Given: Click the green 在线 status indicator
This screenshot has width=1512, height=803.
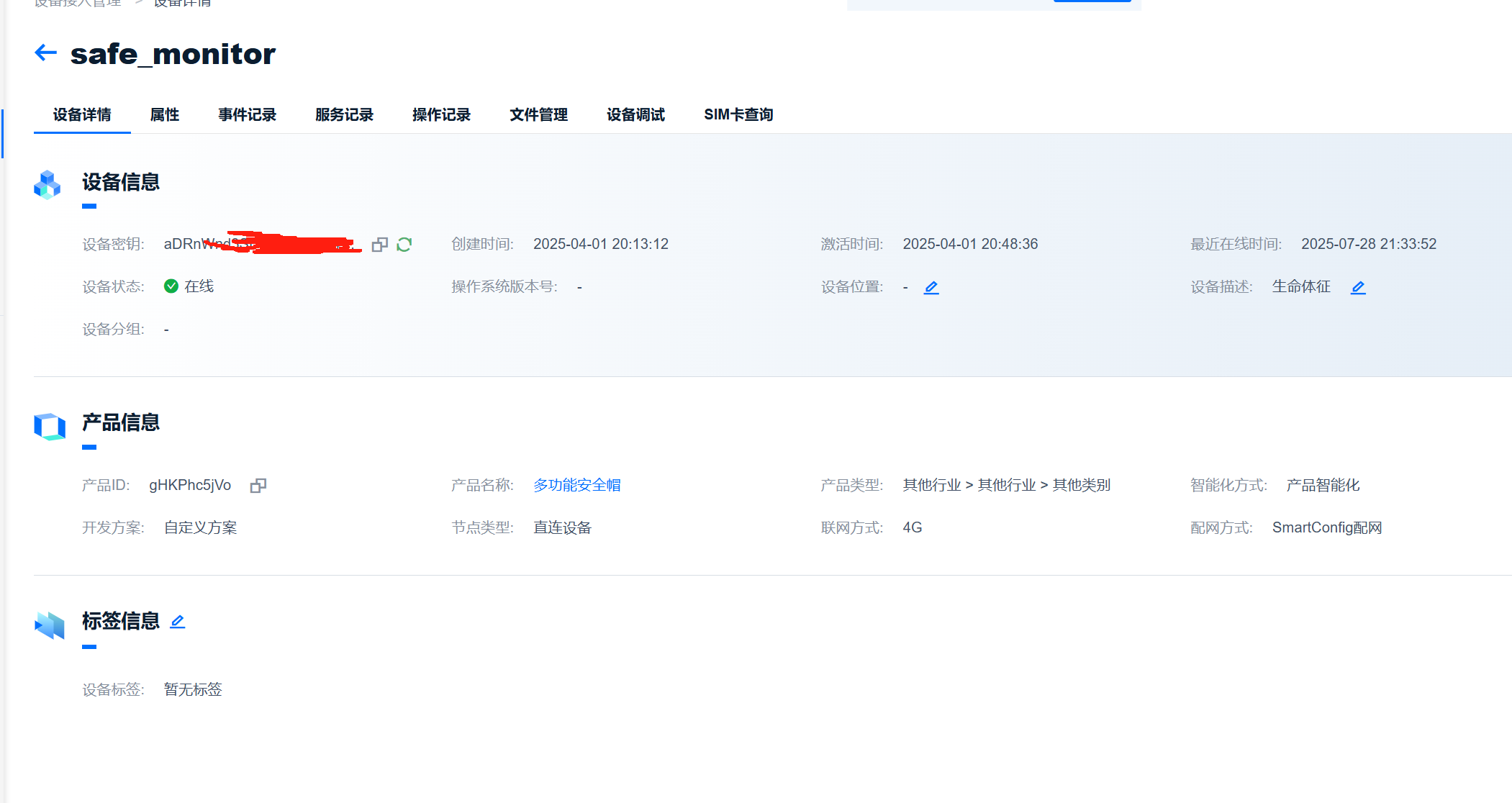Looking at the screenshot, I should pyautogui.click(x=171, y=286).
